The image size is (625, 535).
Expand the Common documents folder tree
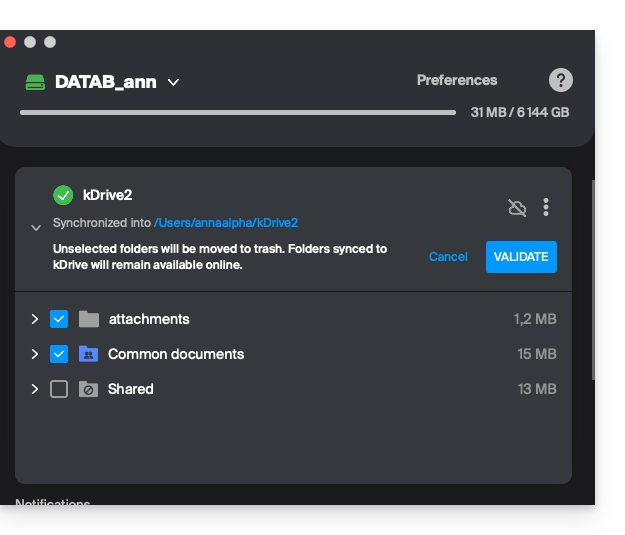[x=34, y=354]
